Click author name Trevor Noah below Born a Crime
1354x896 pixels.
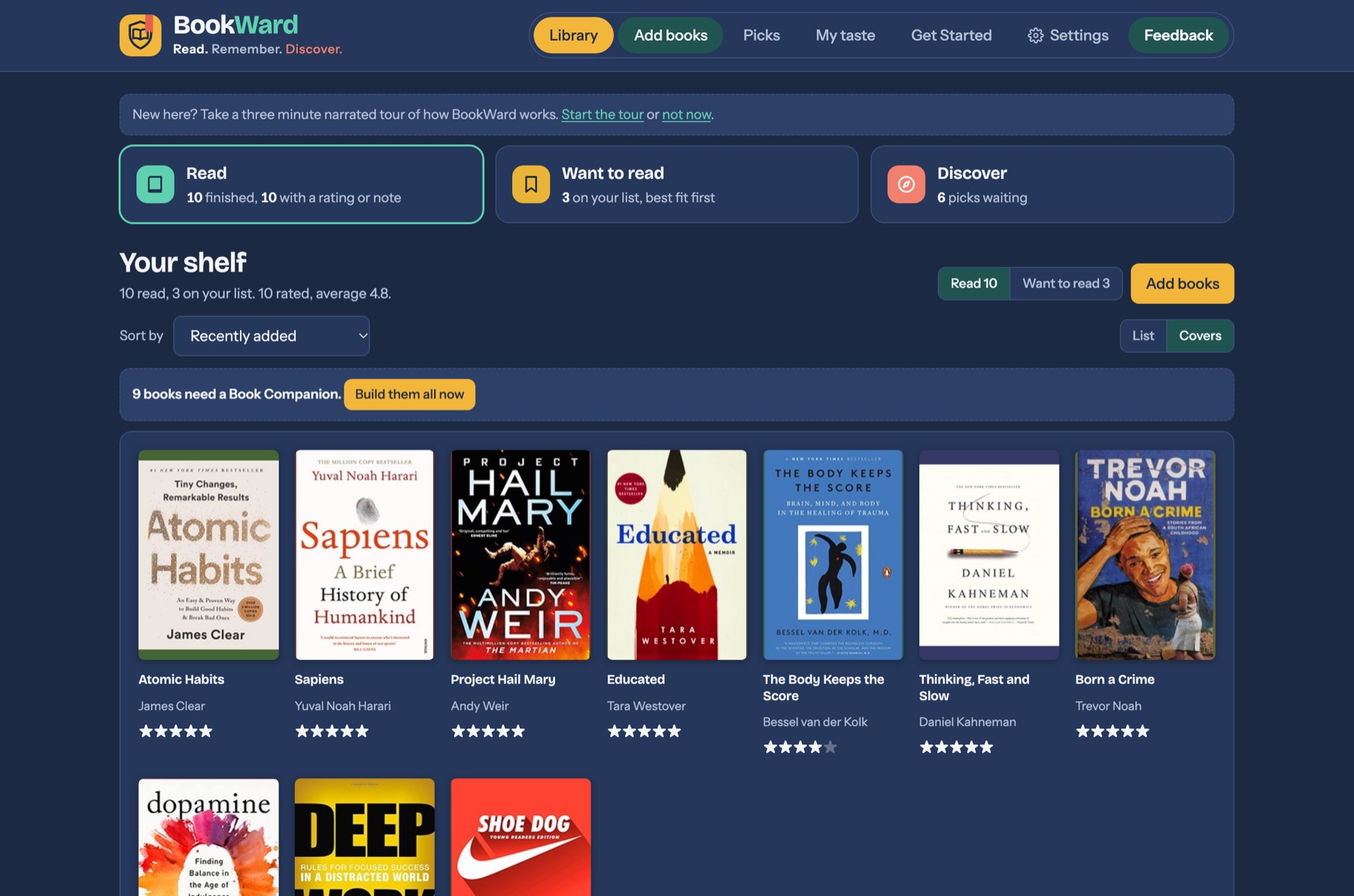click(x=1108, y=706)
